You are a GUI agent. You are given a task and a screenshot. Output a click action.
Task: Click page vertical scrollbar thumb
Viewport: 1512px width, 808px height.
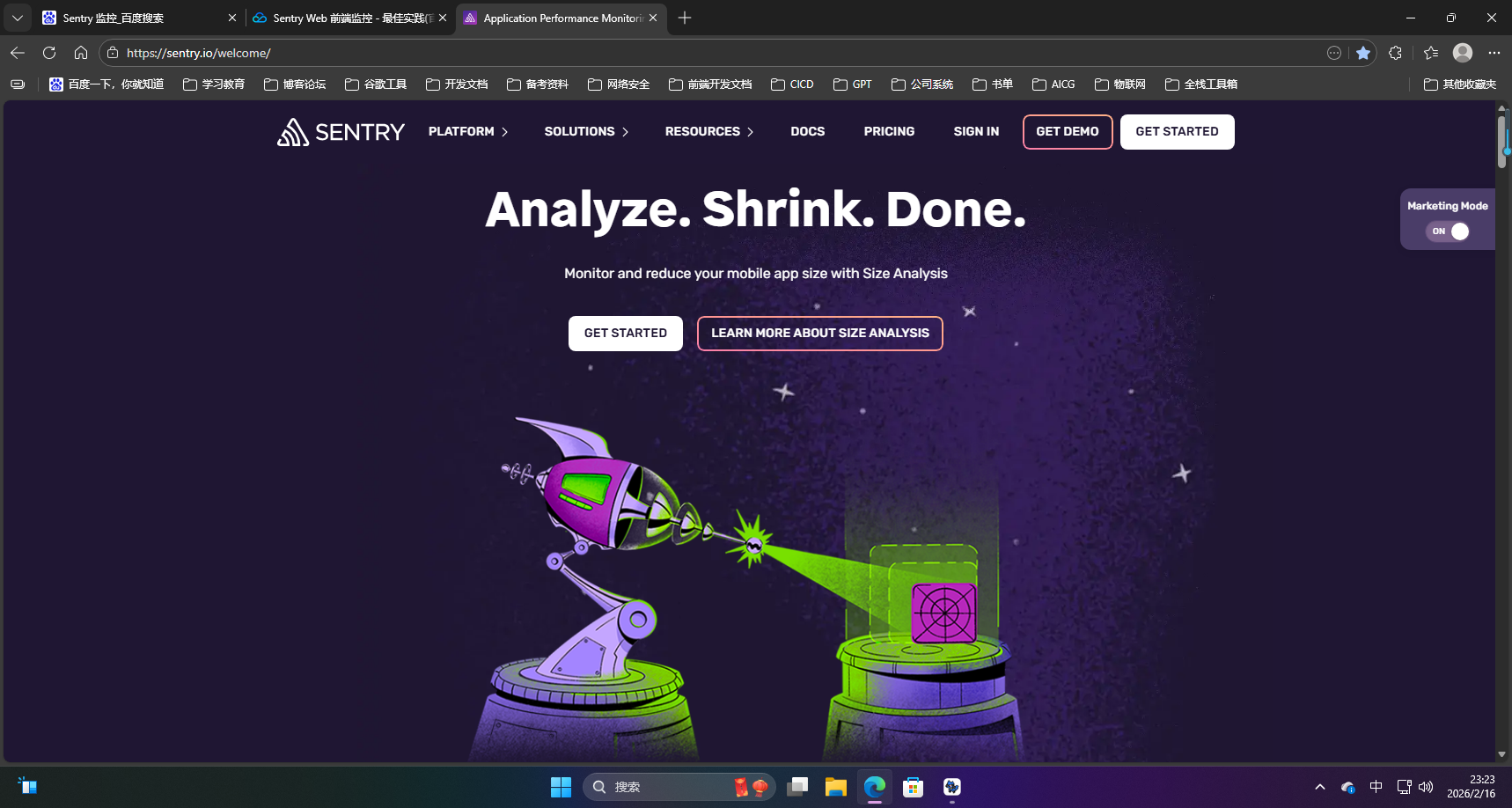point(1502,141)
